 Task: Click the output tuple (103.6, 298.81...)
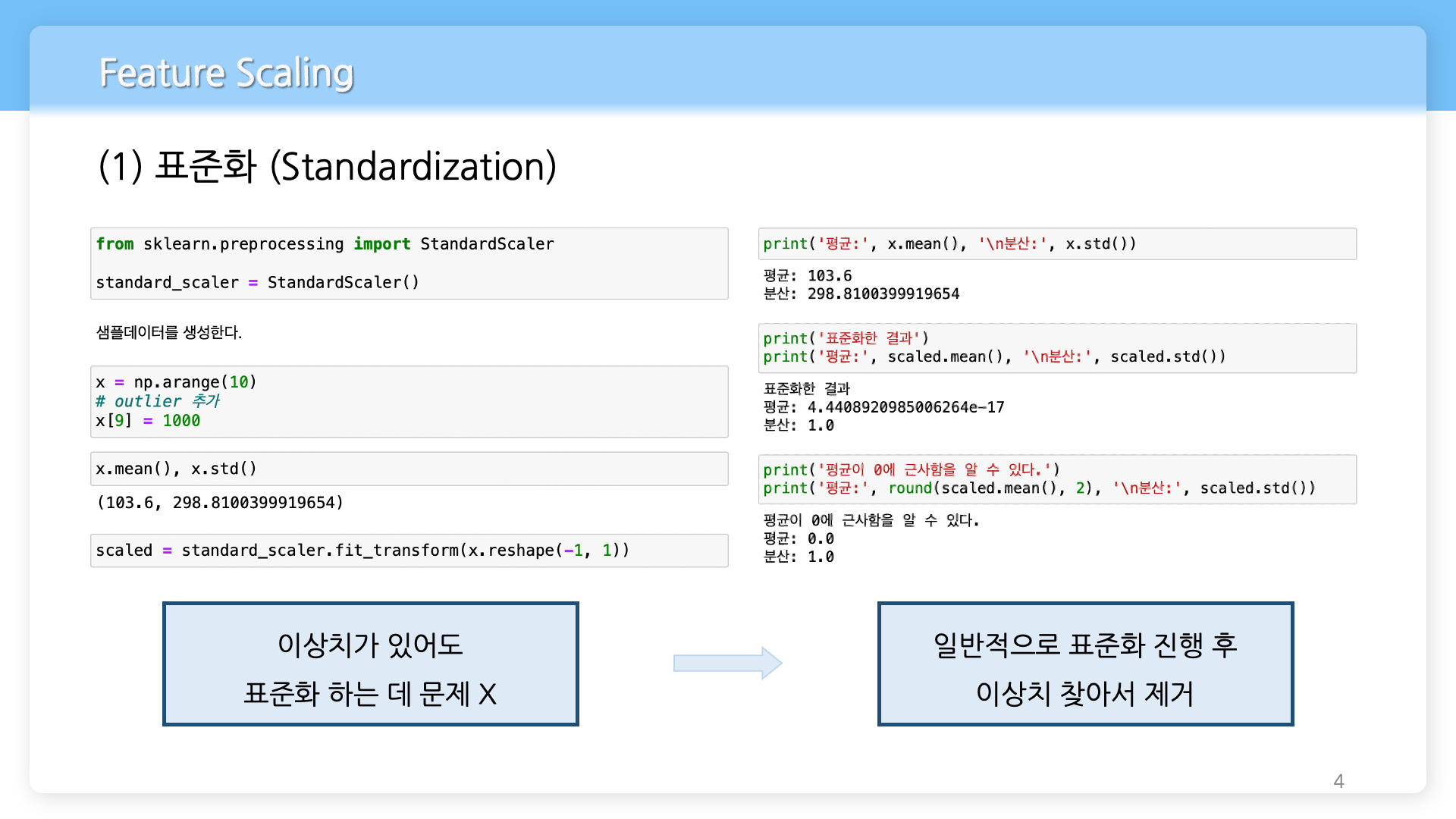(x=220, y=503)
